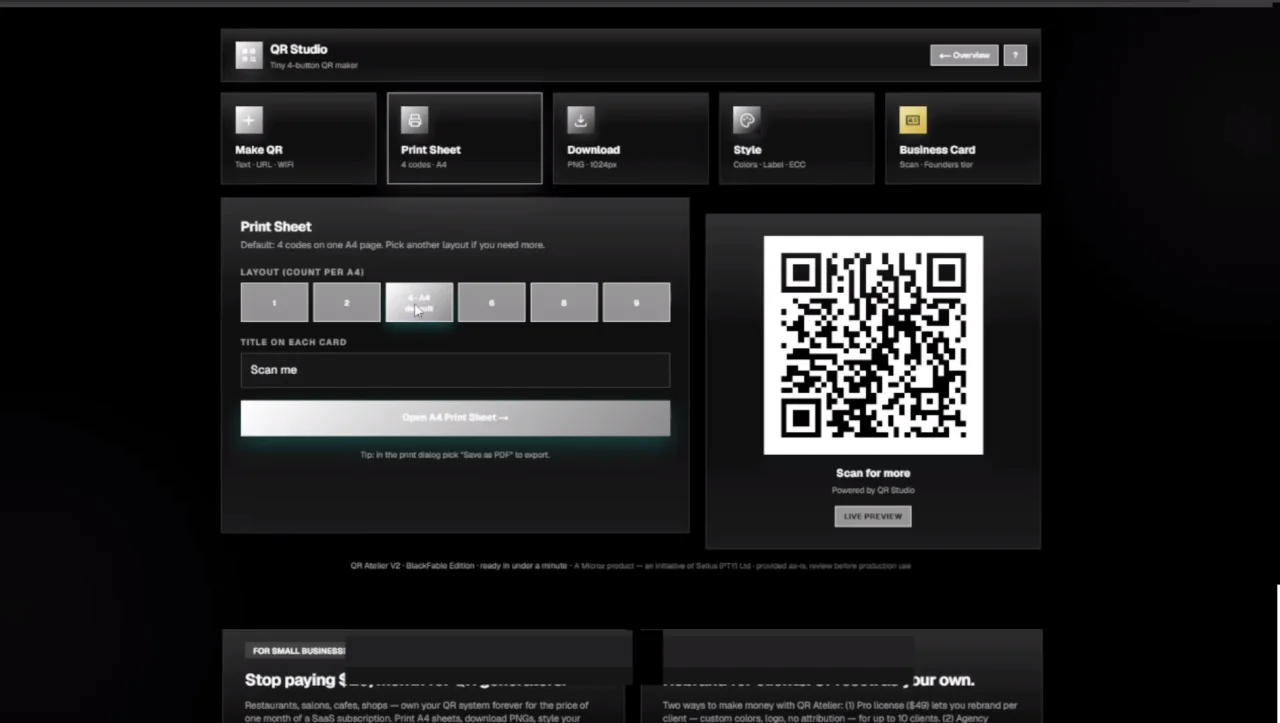Click the Style palette icon
The image size is (1280, 723).
[747, 120]
